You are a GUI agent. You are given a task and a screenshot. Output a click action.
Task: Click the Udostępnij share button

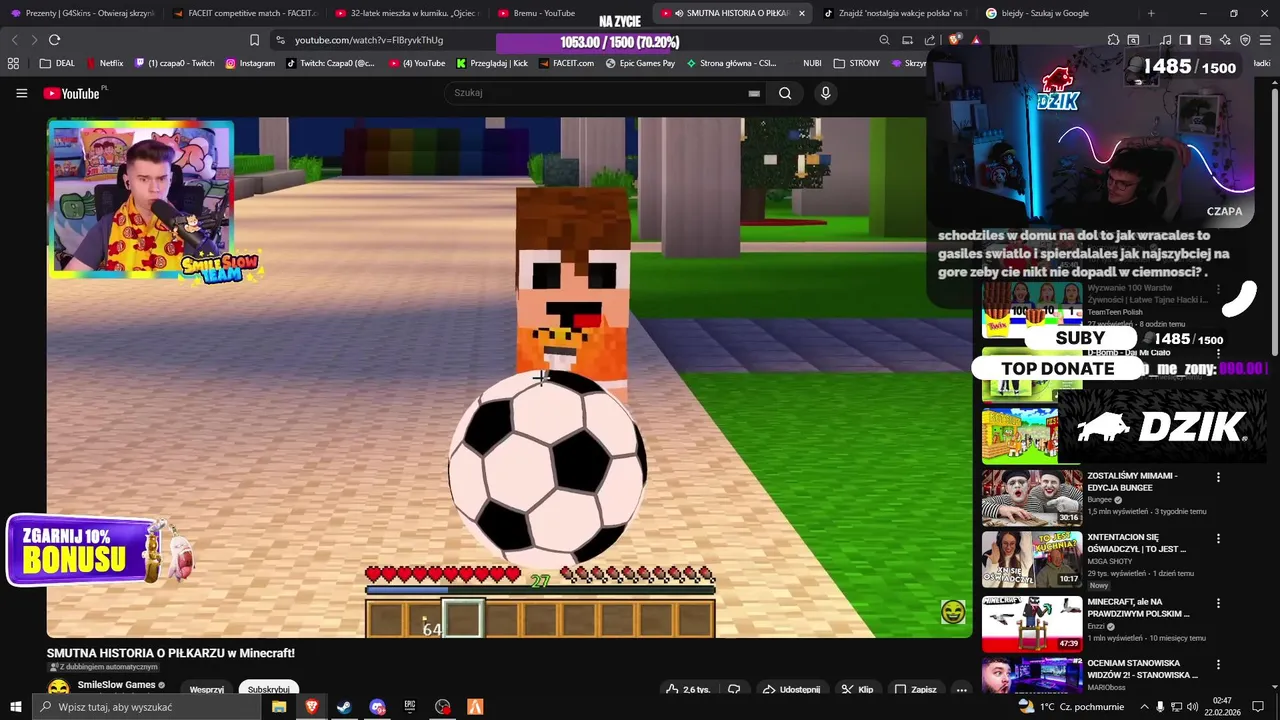[x=791, y=689]
